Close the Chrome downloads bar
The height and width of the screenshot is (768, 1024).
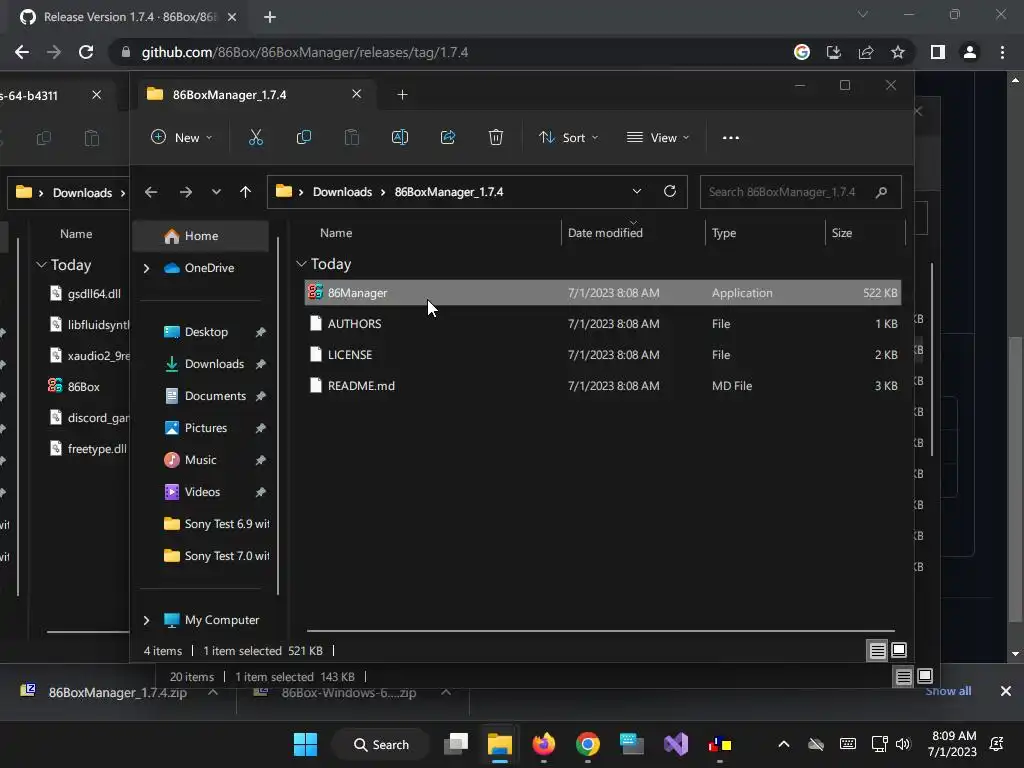pyautogui.click(x=1006, y=691)
